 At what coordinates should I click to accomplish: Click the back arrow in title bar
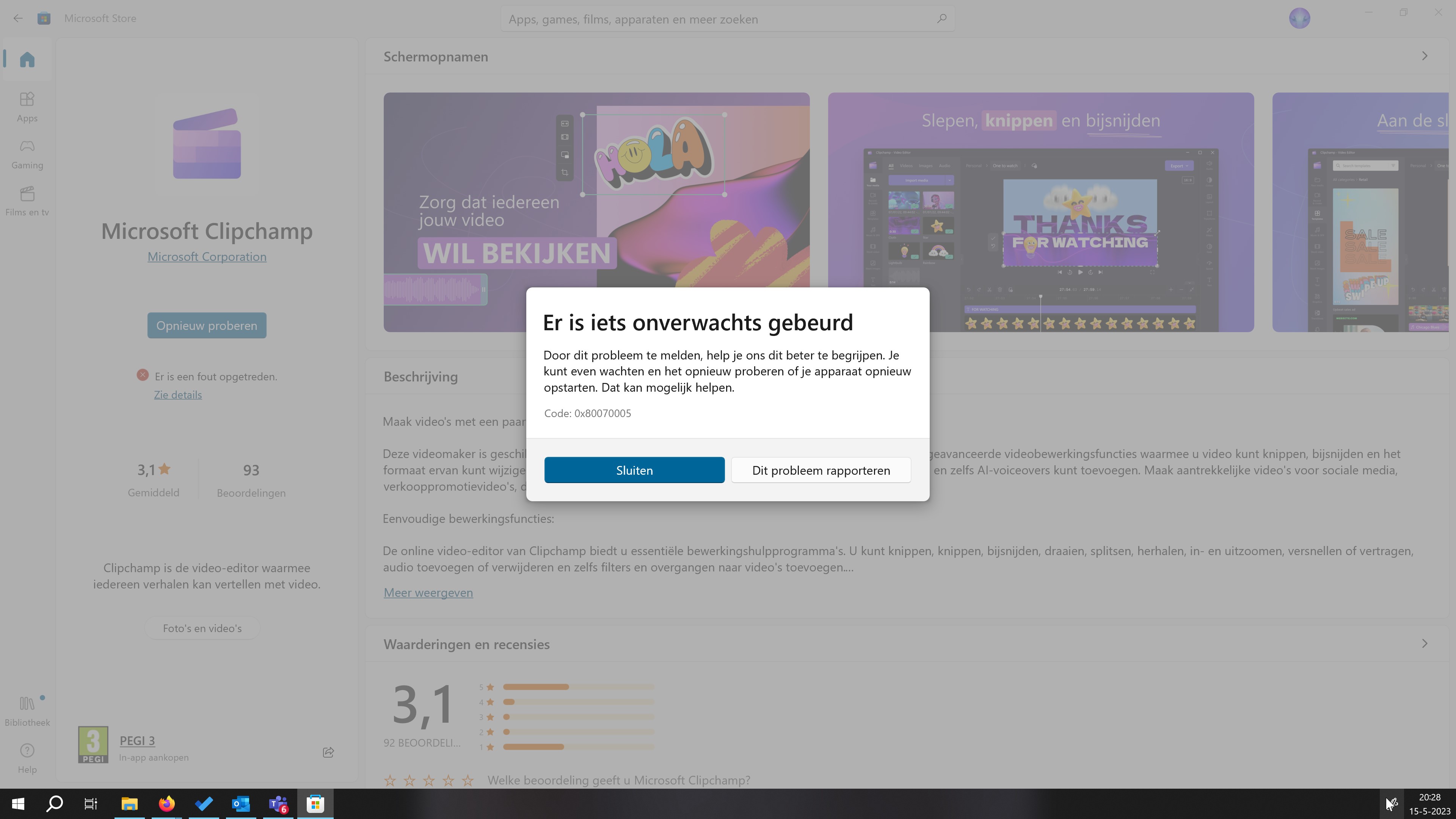pyautogui.click(x=18, y=18)
